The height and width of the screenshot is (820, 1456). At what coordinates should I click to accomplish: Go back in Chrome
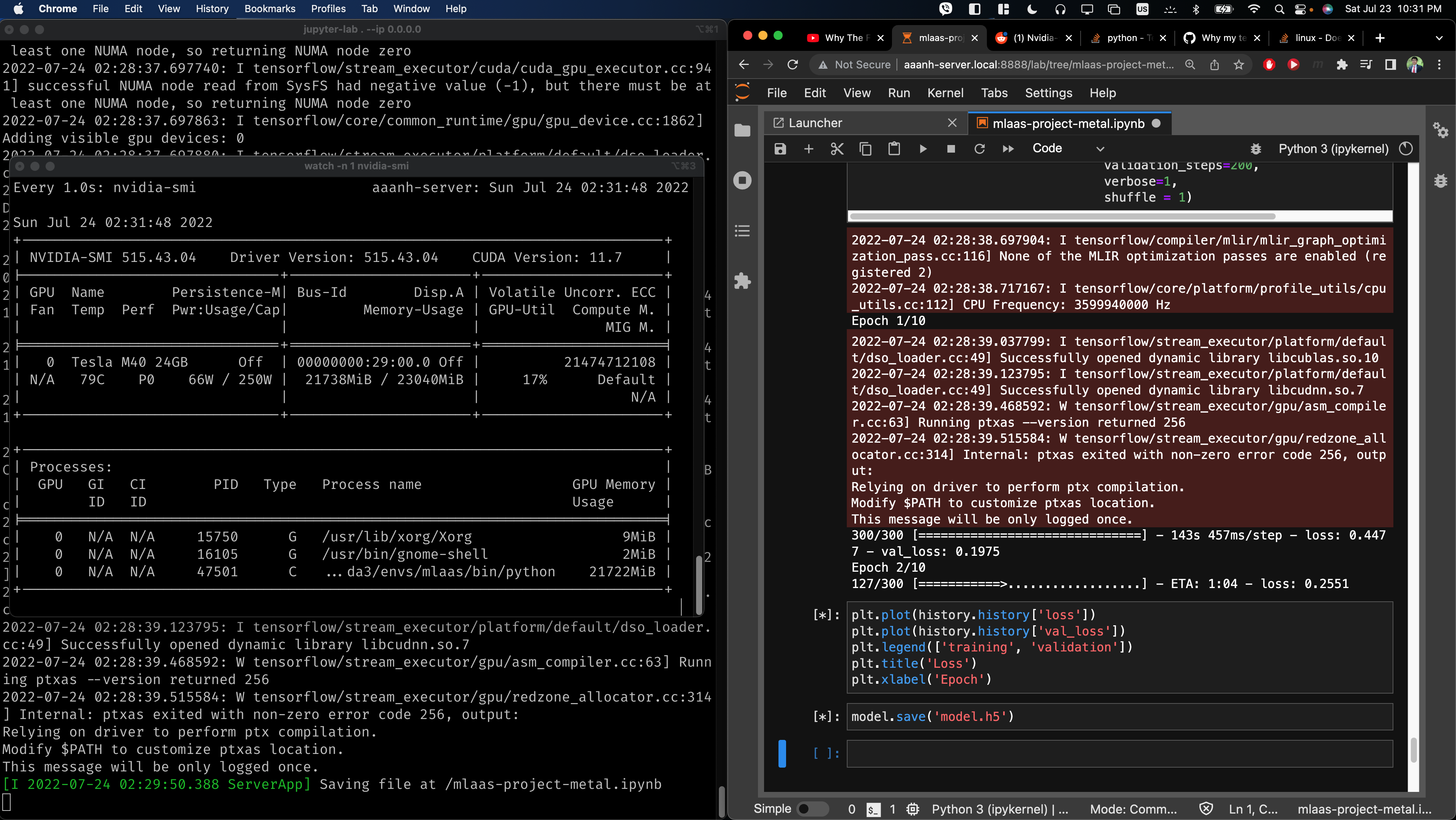point(744,65)
